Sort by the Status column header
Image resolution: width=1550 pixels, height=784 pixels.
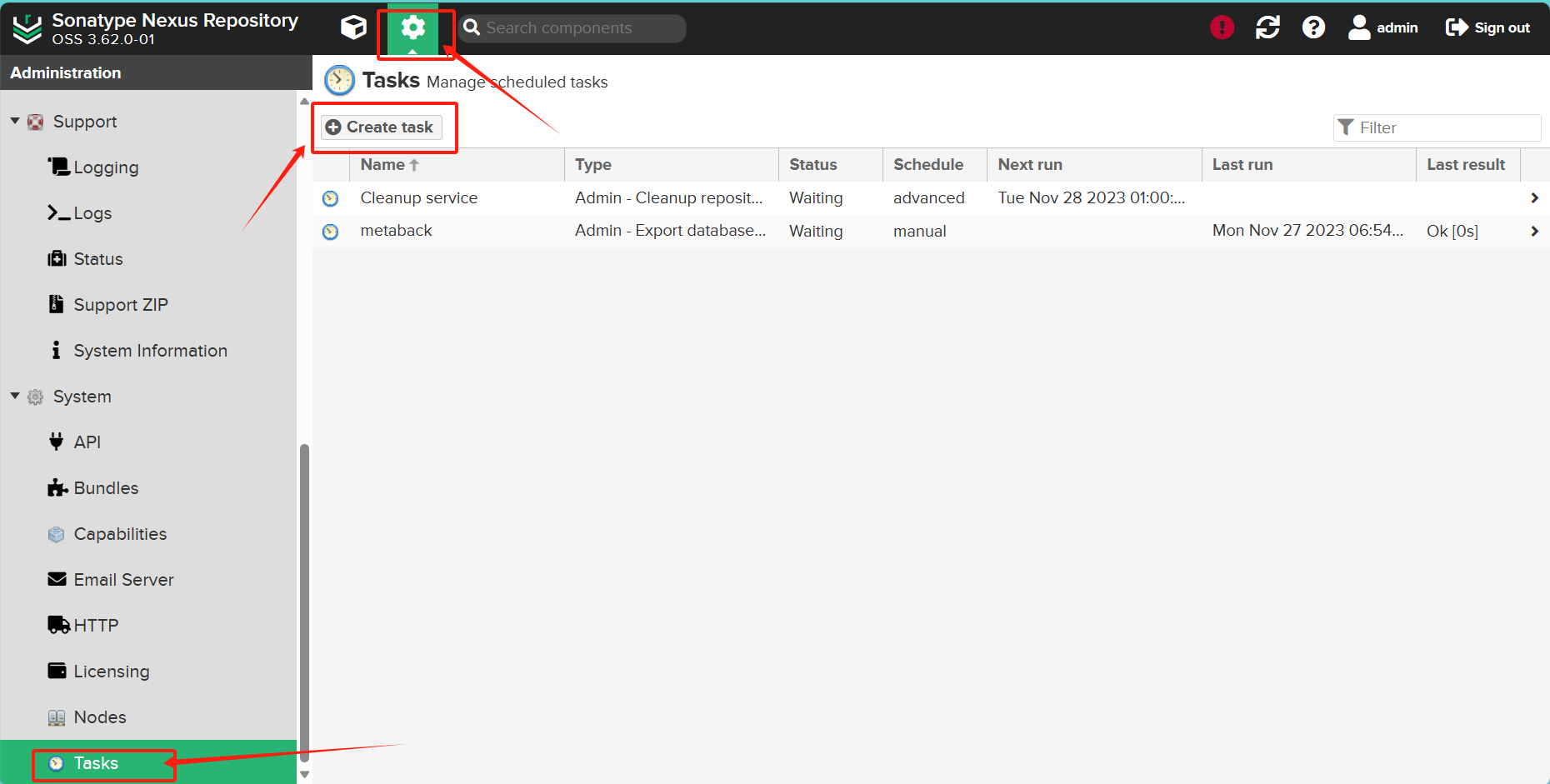pos(830,165)
